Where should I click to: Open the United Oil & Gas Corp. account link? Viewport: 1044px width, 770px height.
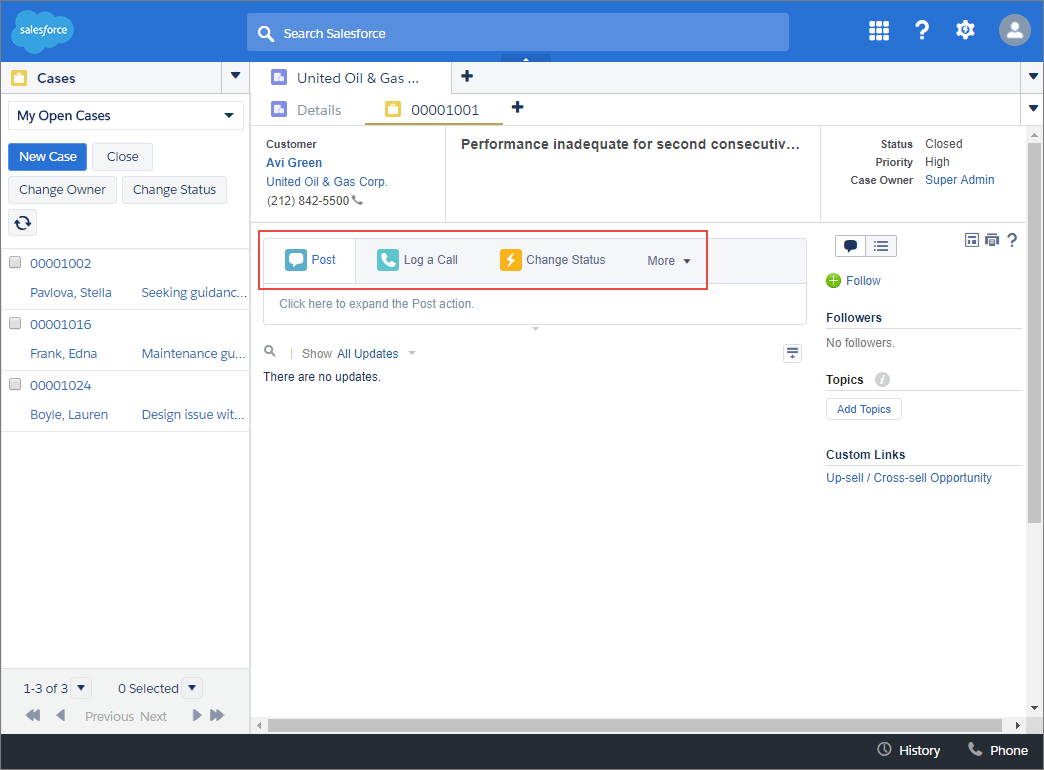[326, 181]
